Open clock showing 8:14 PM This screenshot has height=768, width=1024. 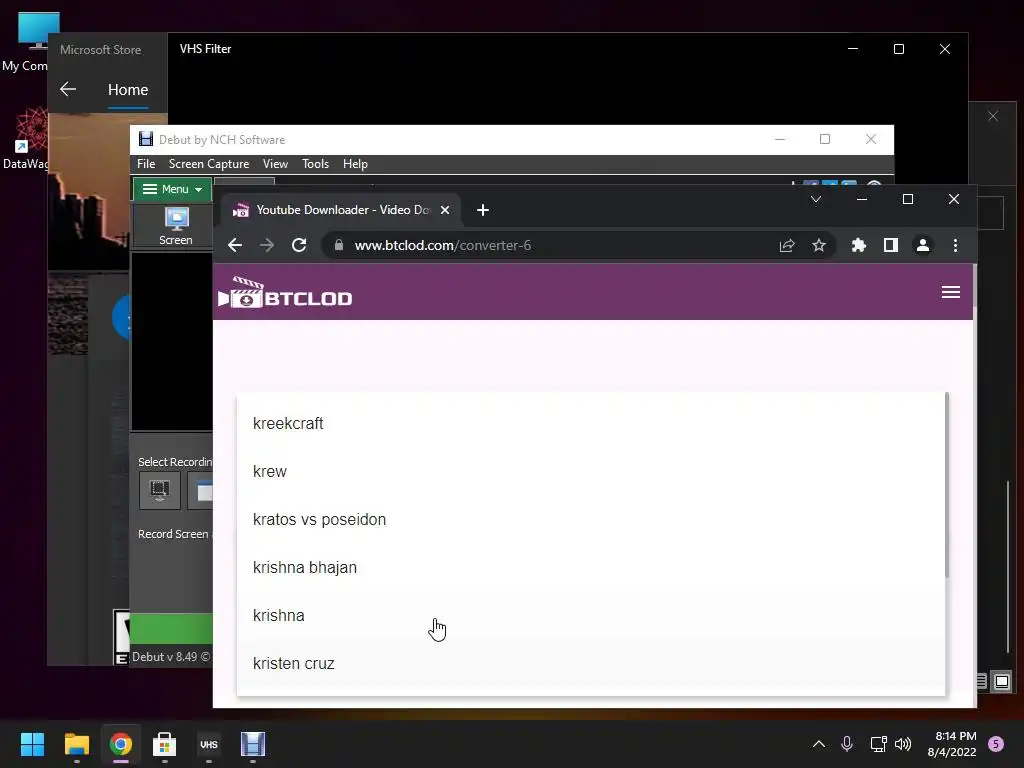click(952, 744)
